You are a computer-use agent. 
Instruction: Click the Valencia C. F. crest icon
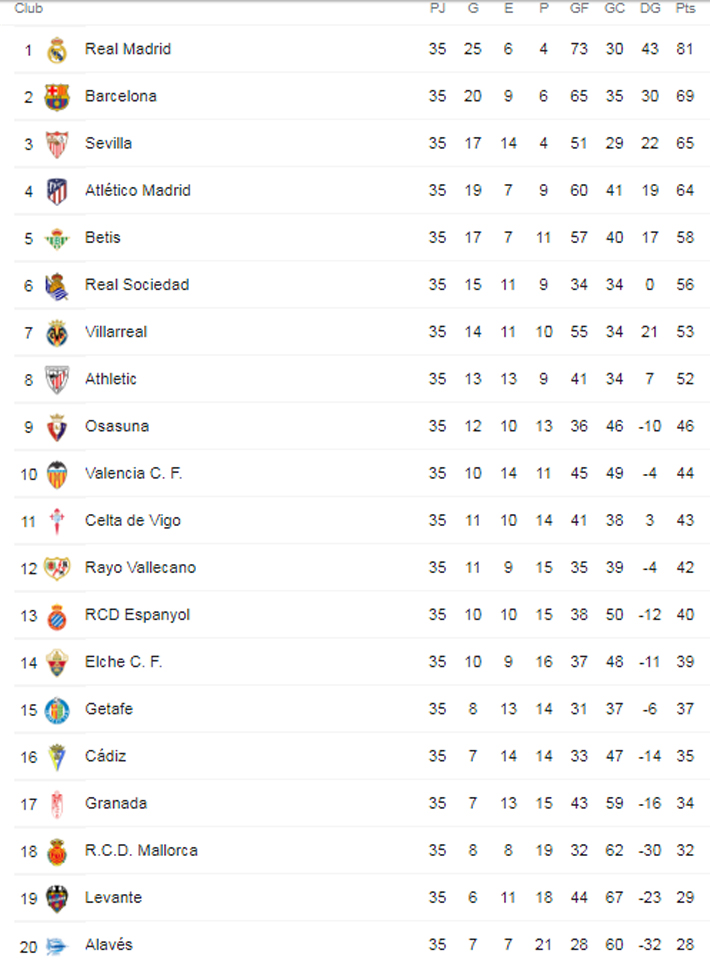click(57, 473)
